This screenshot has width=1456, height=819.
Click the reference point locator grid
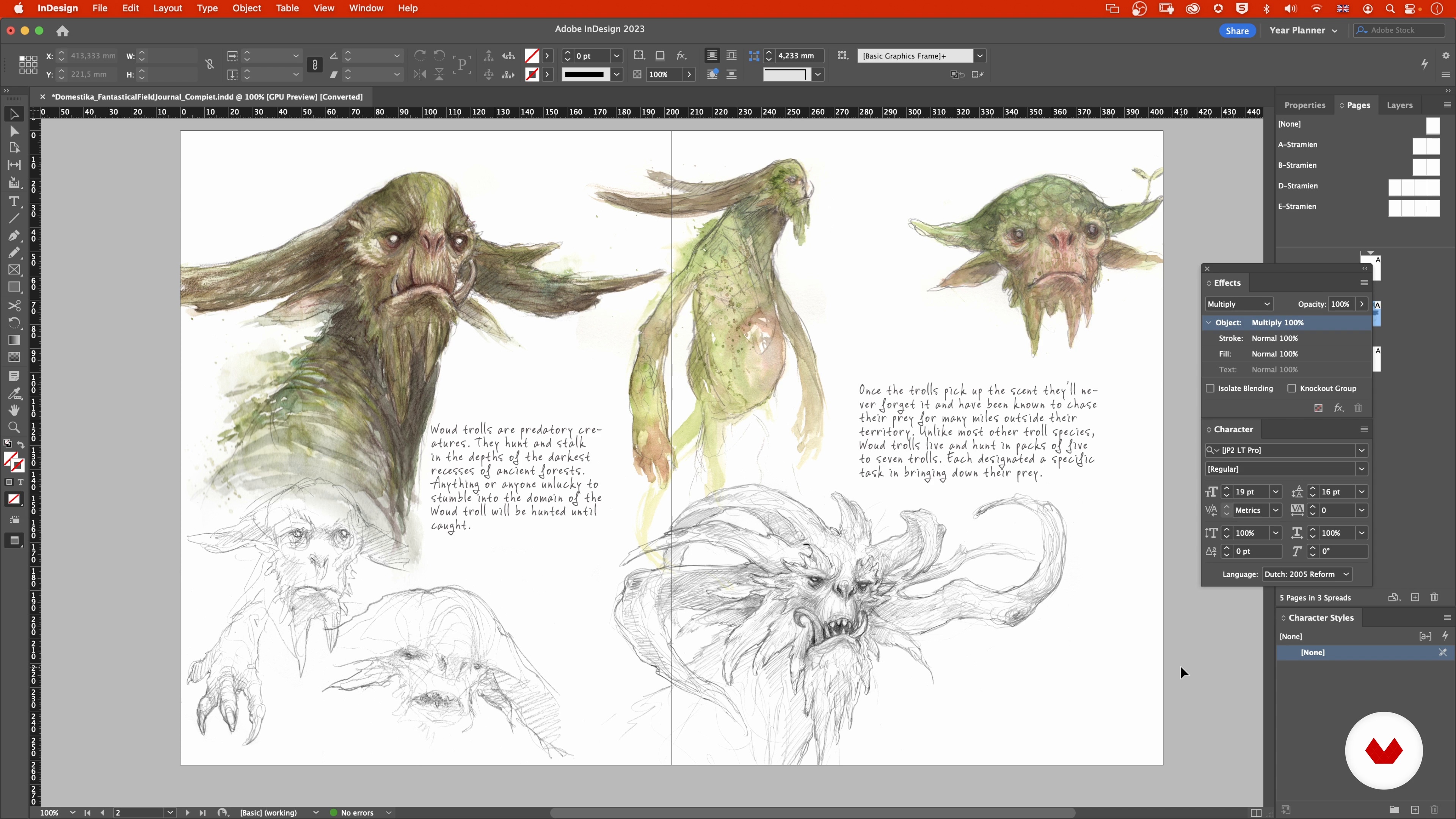click(x=28, y=64)
